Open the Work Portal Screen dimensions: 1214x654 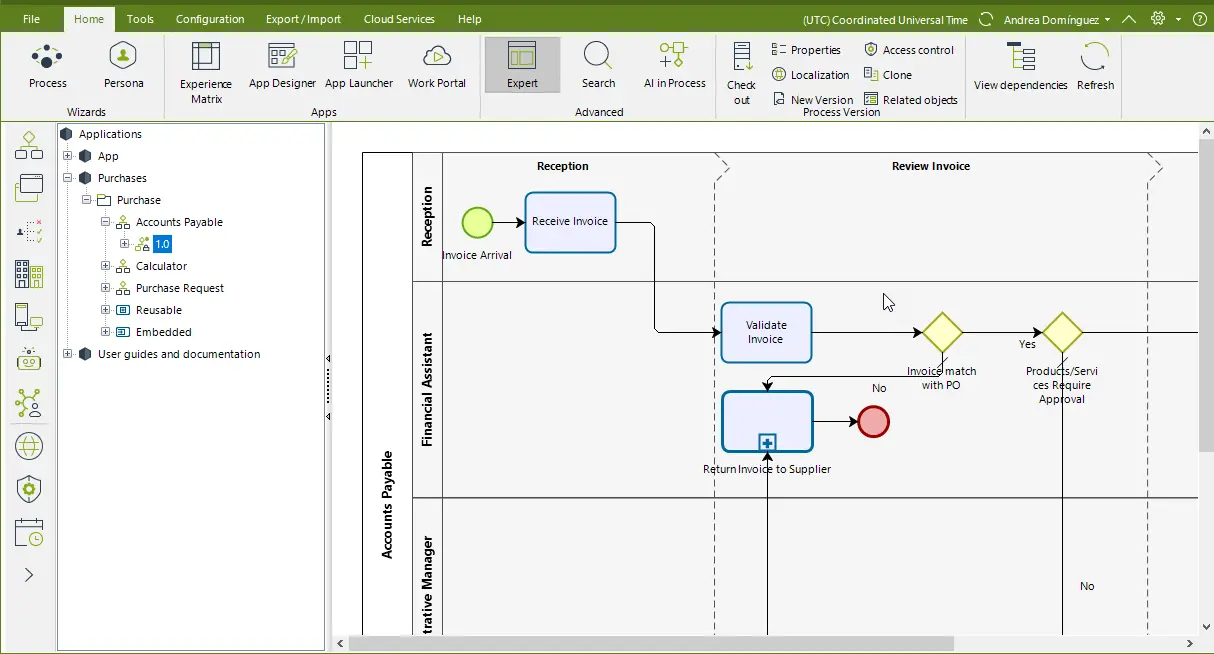437,66
